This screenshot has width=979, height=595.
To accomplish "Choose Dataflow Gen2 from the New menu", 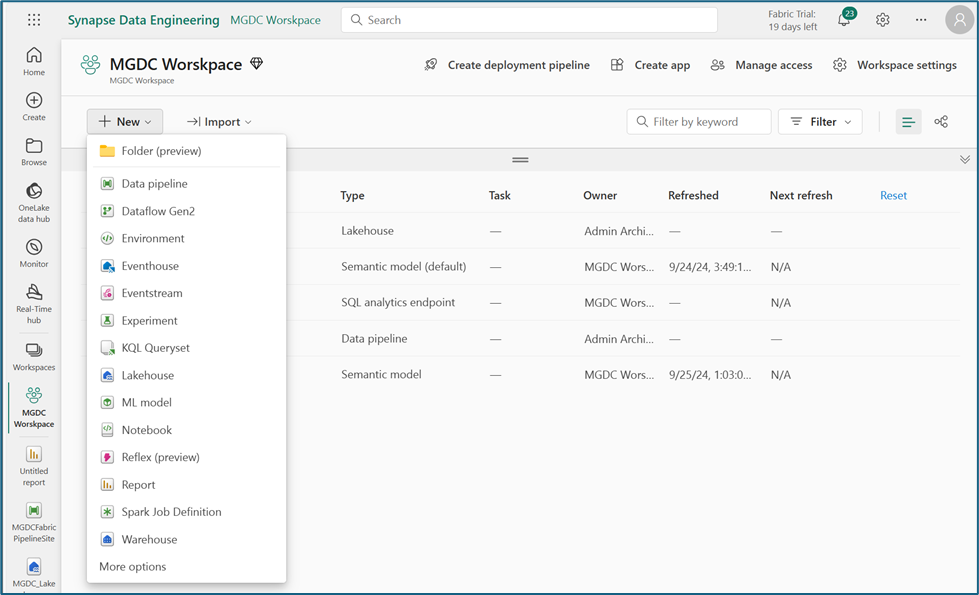I will (x=186, y=211).
